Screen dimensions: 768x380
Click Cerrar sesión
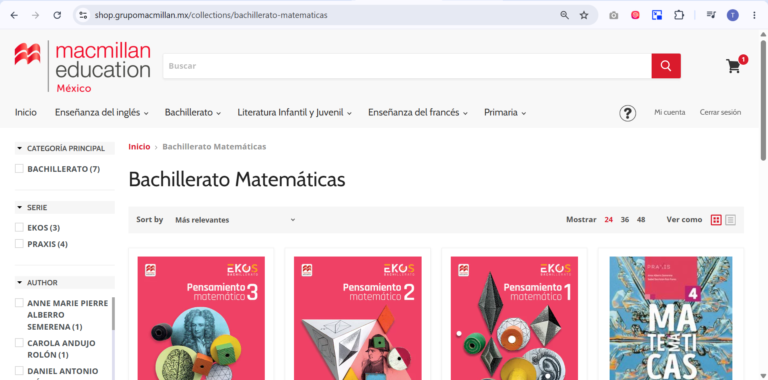tap(720, 112)
